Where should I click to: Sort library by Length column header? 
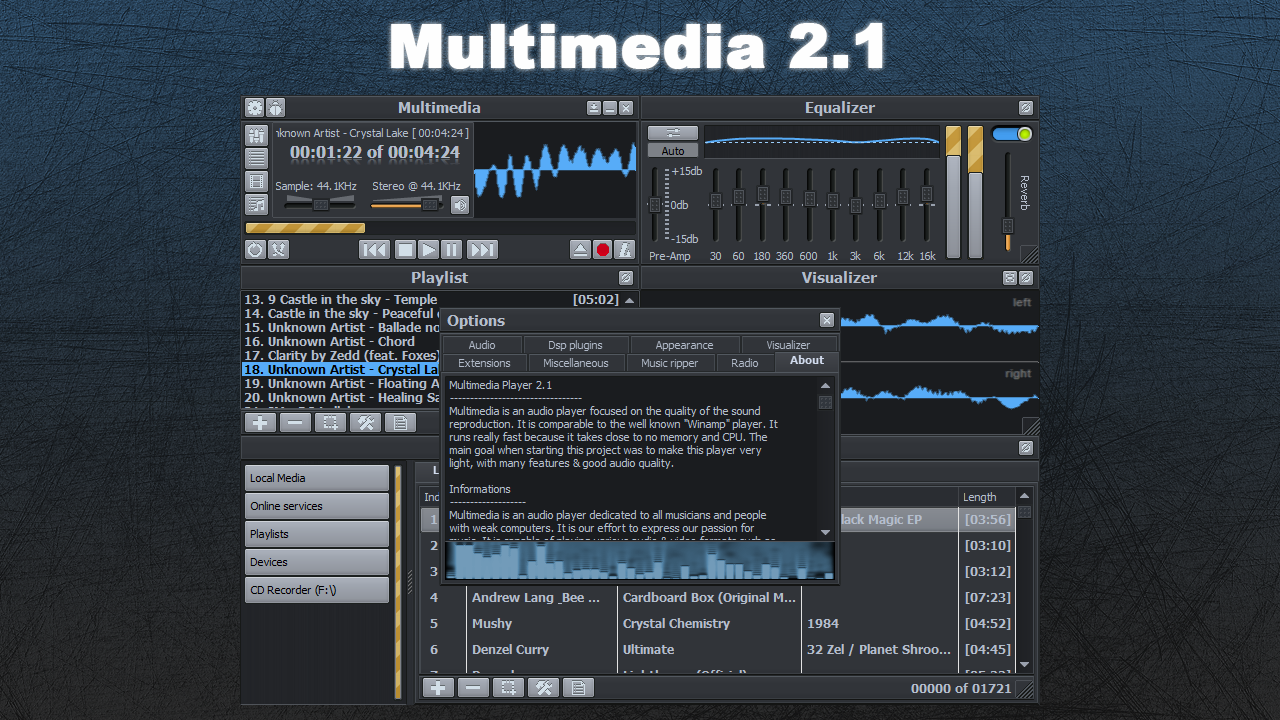click(986, 497)
